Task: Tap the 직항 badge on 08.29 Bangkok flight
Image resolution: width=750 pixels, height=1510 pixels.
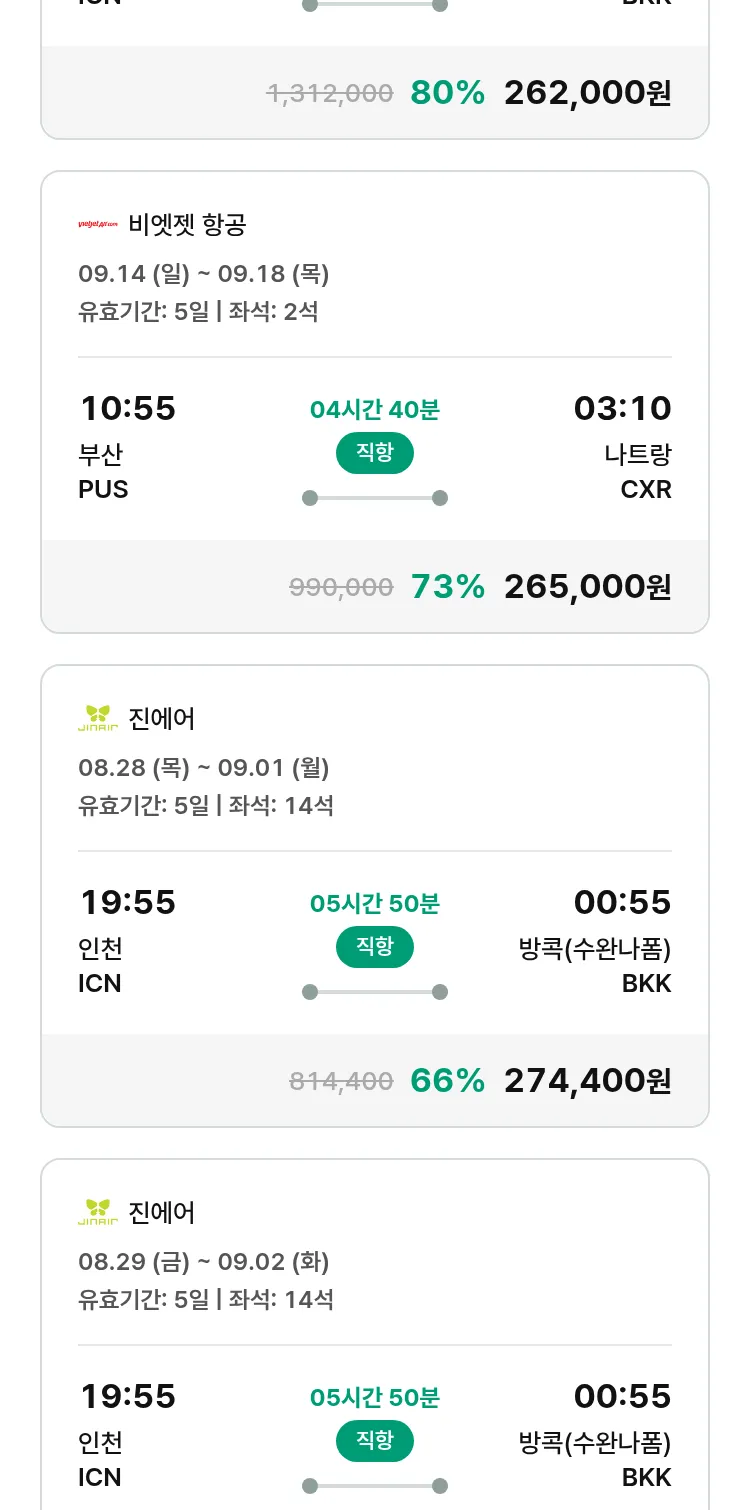Action: tap(375, 1441)
